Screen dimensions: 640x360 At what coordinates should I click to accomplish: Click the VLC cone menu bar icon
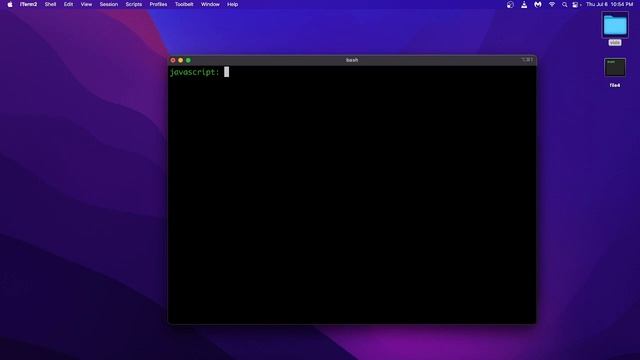click(x=524, y=4)
